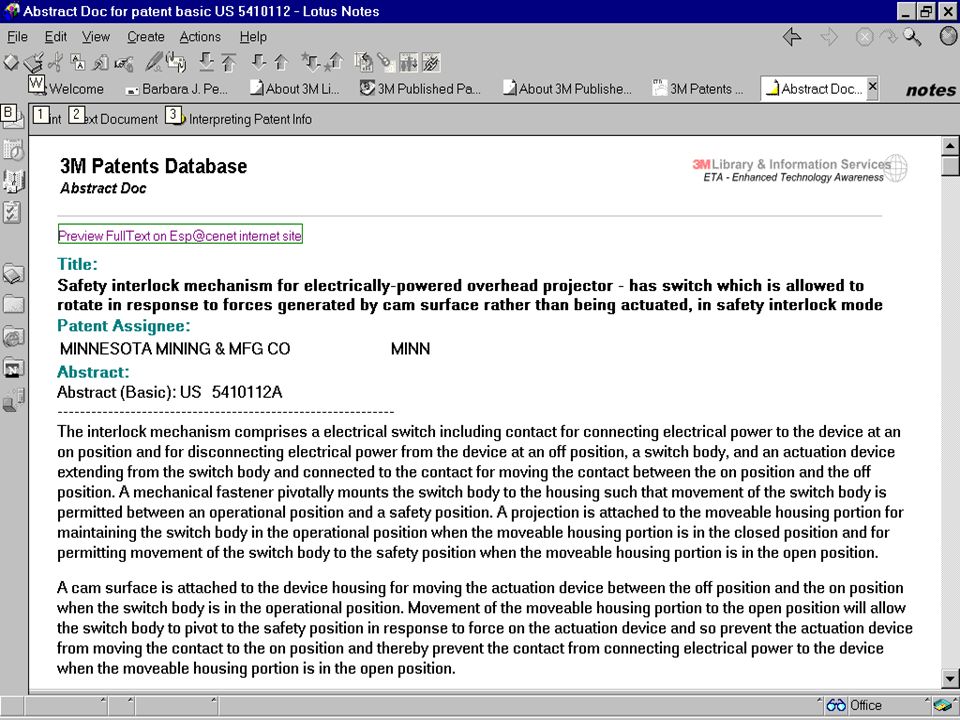Open the To Do clipboard bookmark
Screen dimensions: 960x720
13,212
